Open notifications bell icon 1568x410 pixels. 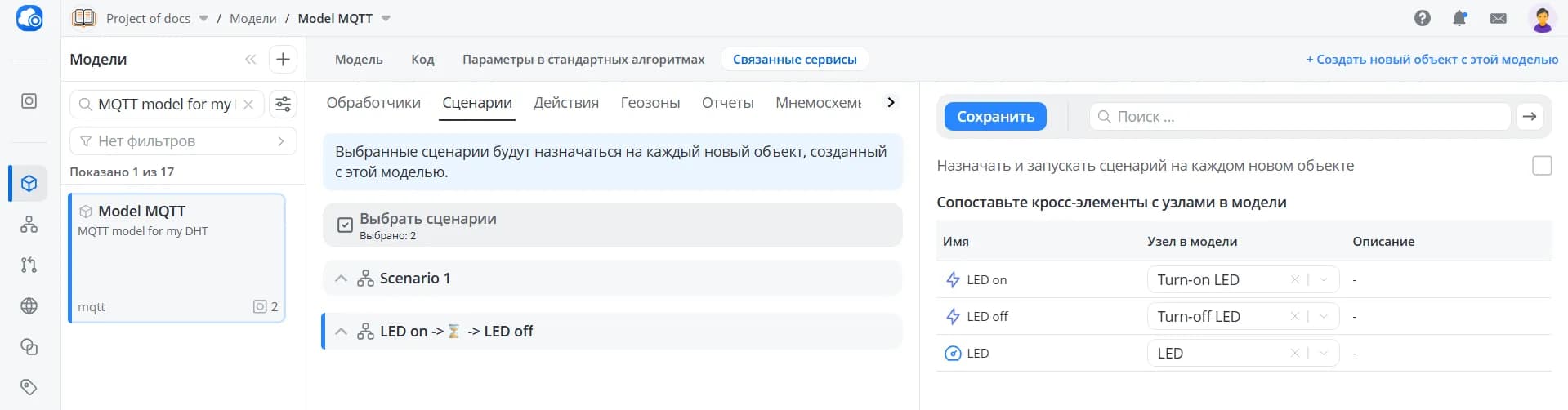coord(1460,18)
